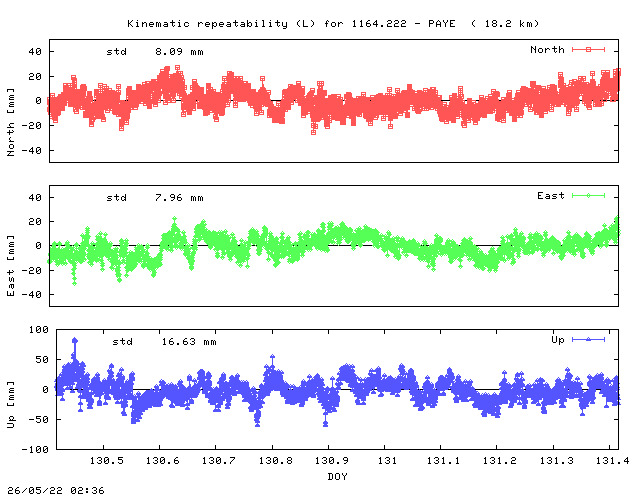Click the blue Up legend line sample
640x496 pixels.
point(588,340)
